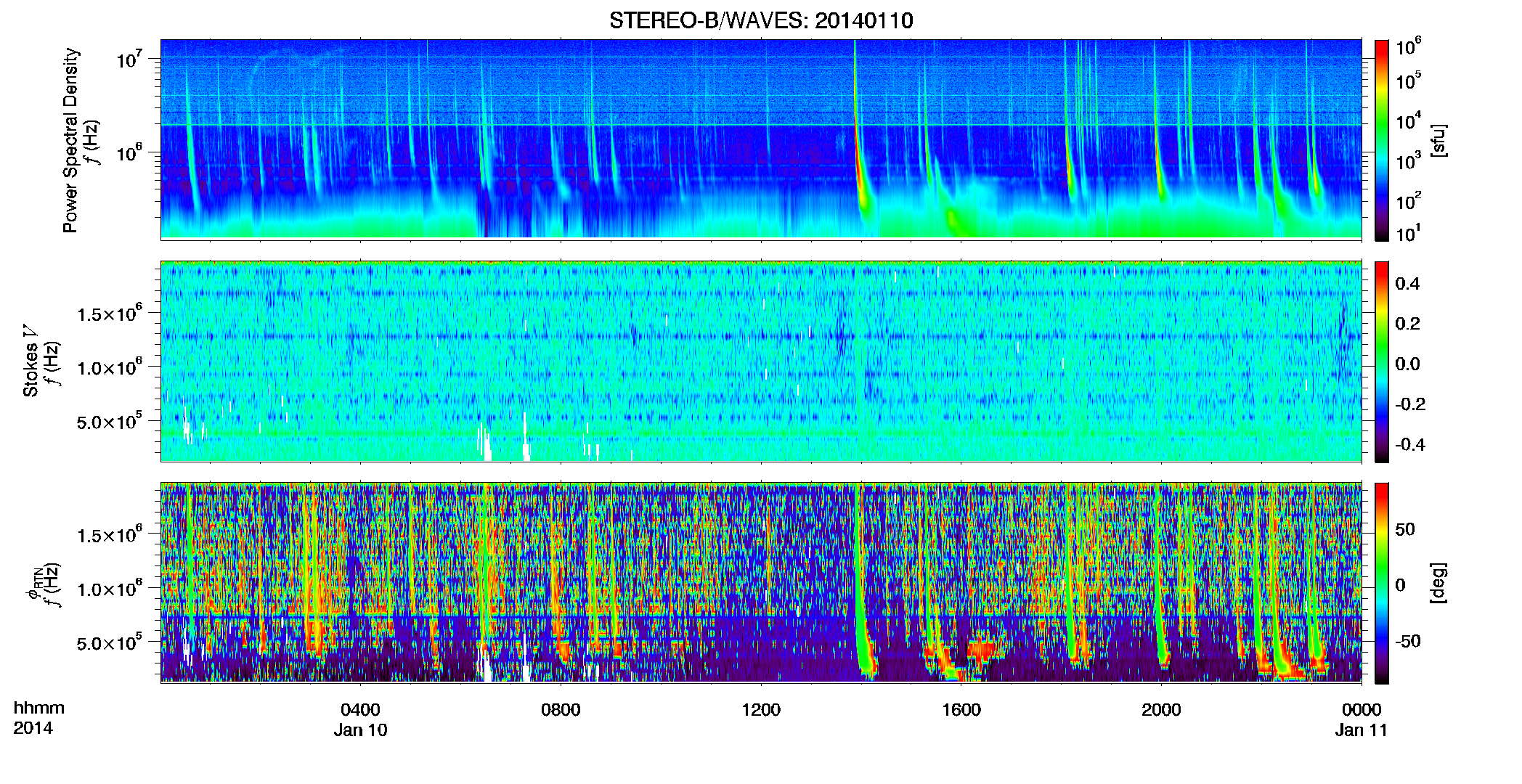Select the Stokes V color bar
The width and height of the screenshot is (1522, 784).
point(1382,362)
